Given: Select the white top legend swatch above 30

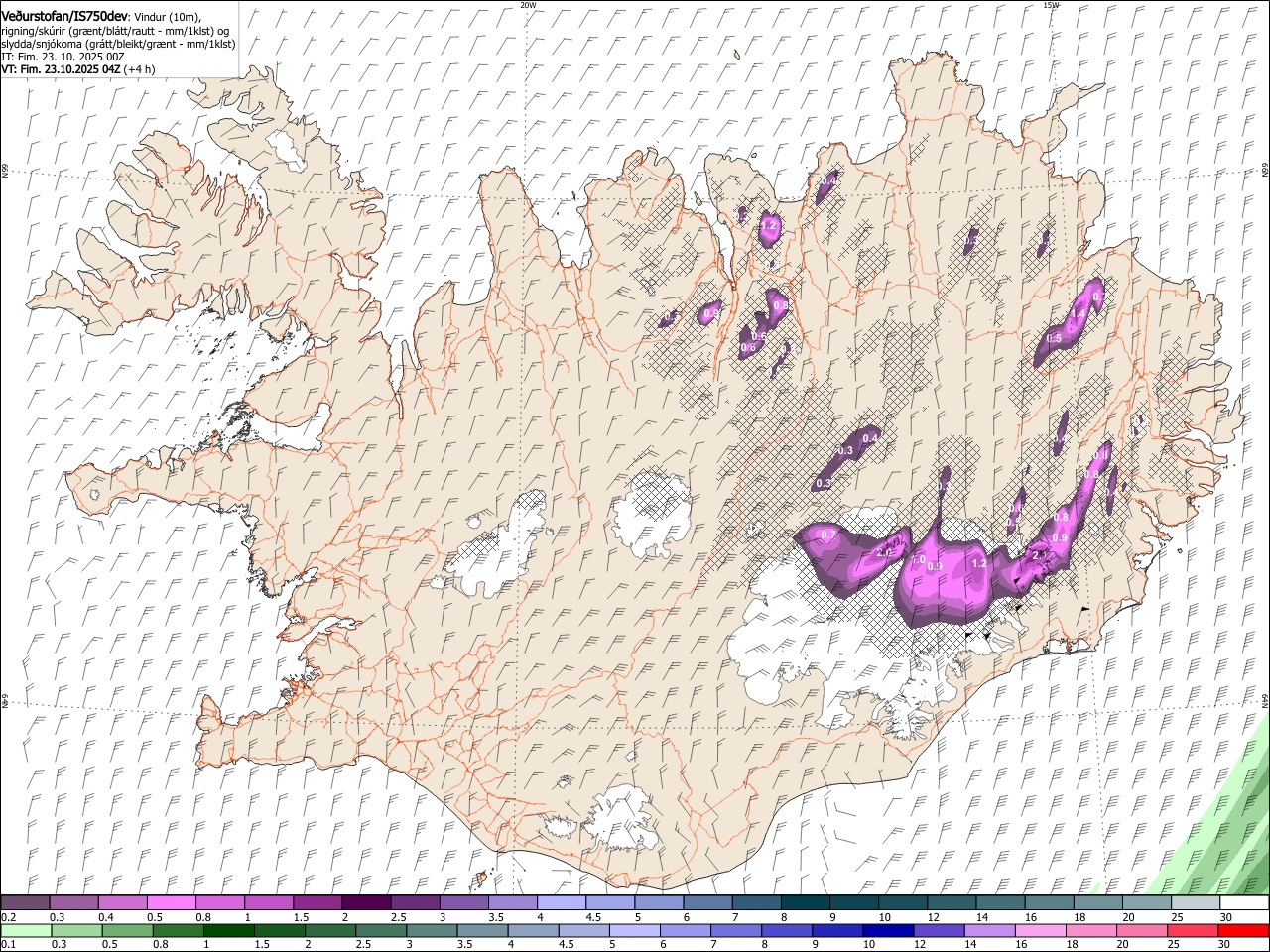Looking at the screenshot, I should tap(1244, 903).
